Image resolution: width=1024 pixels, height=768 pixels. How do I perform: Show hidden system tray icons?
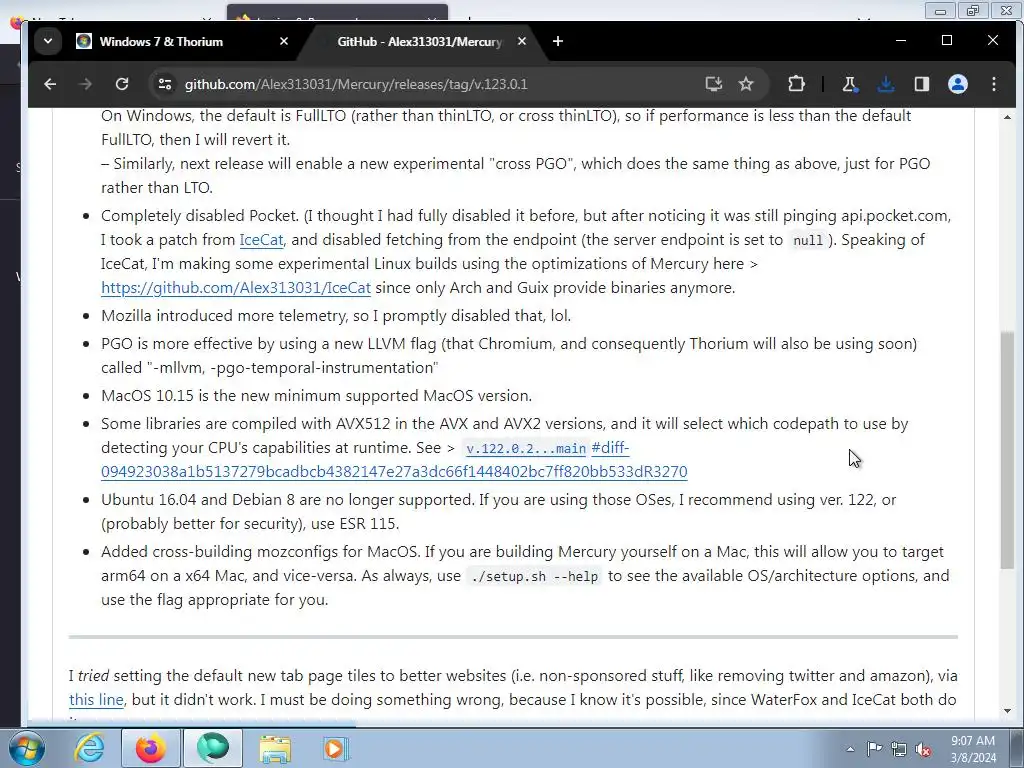click(x=850, y=749)
